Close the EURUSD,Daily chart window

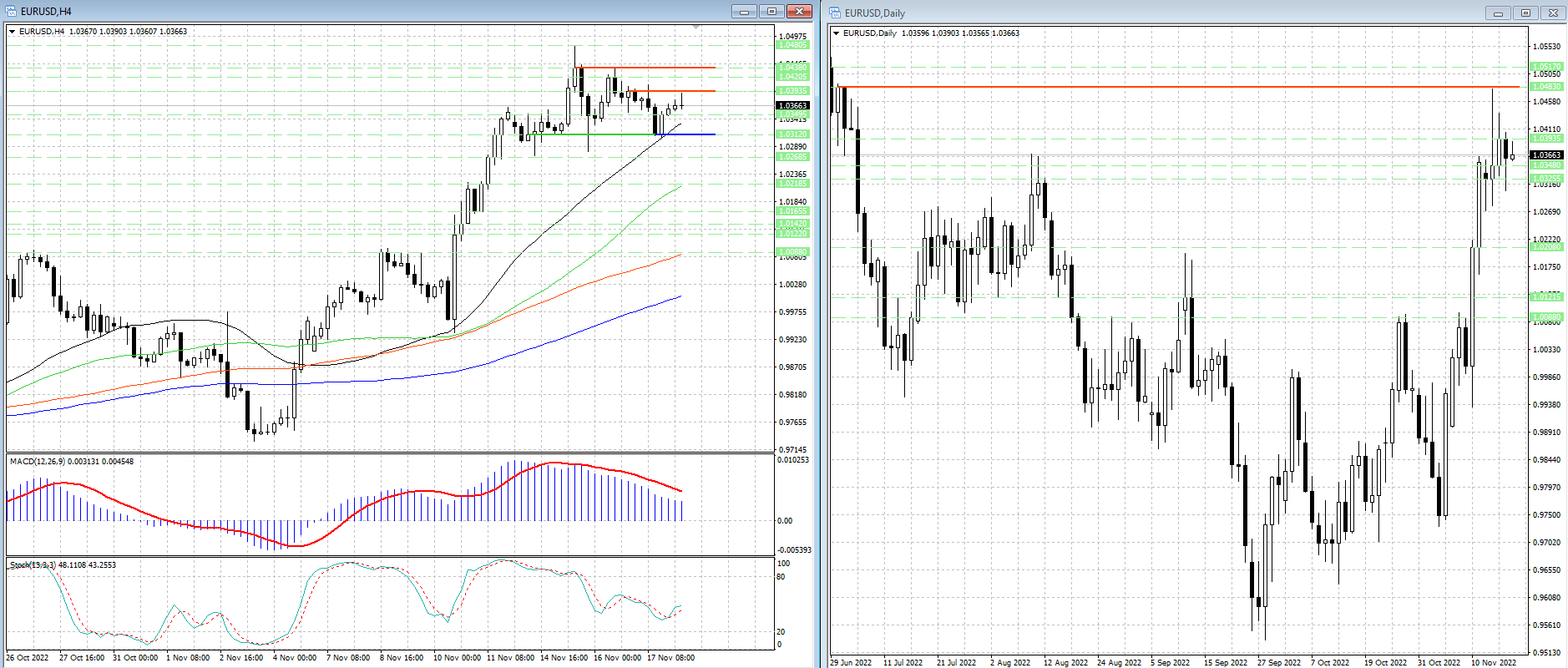[1553, 13]
